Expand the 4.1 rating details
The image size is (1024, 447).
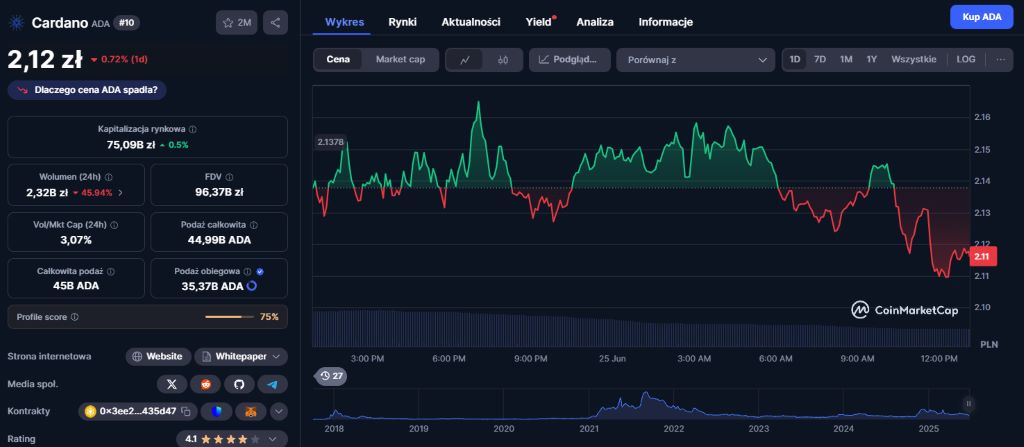pyautogui.click(x=231, y=439)
